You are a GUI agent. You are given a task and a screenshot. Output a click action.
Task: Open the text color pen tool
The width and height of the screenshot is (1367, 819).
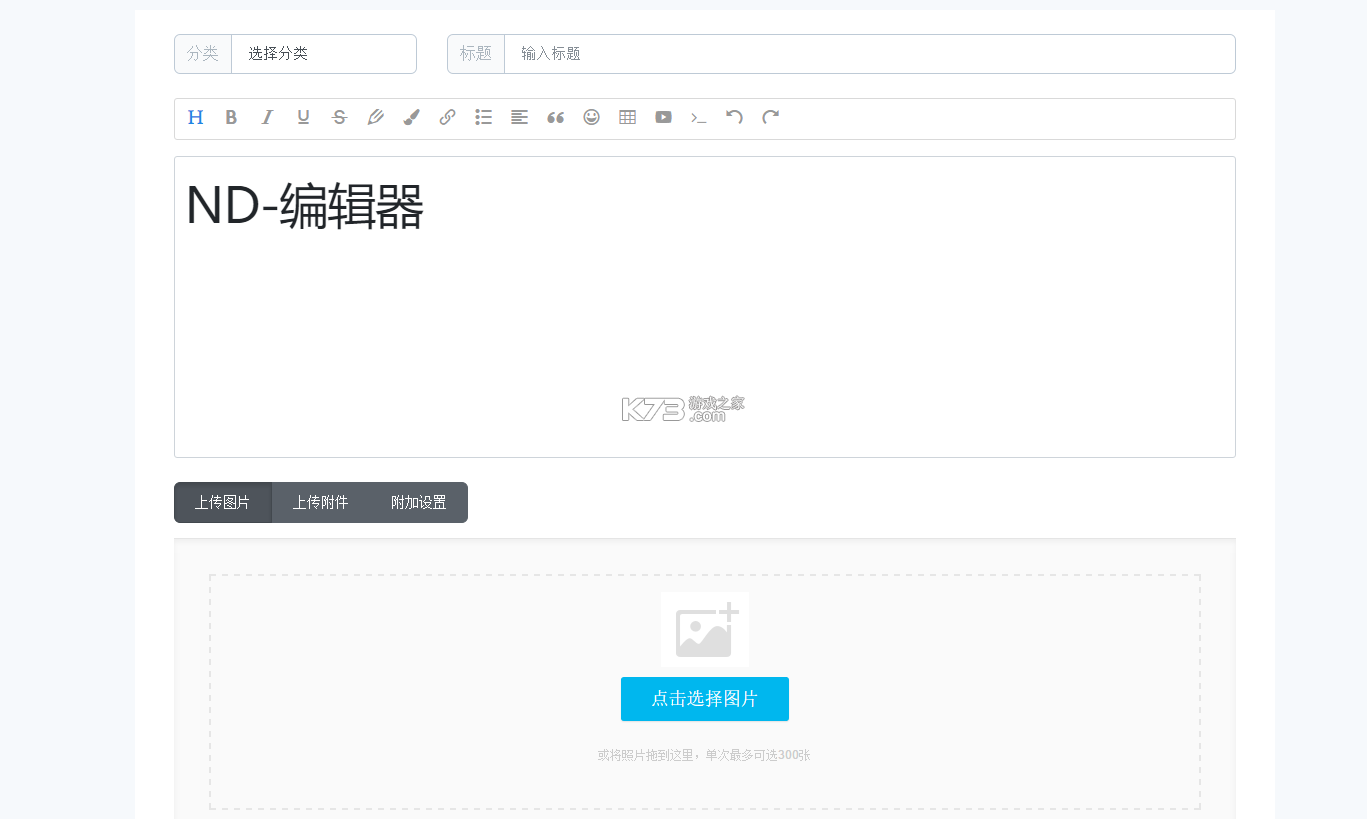tap(375, 117)
